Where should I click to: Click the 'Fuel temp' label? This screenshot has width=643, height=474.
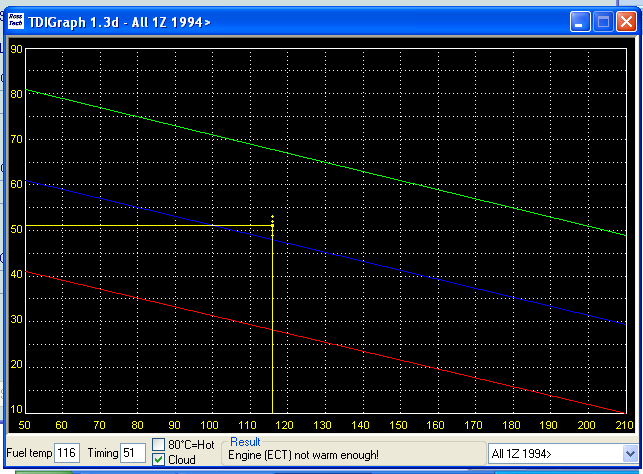pyautogui.click(x=29, y=453)
